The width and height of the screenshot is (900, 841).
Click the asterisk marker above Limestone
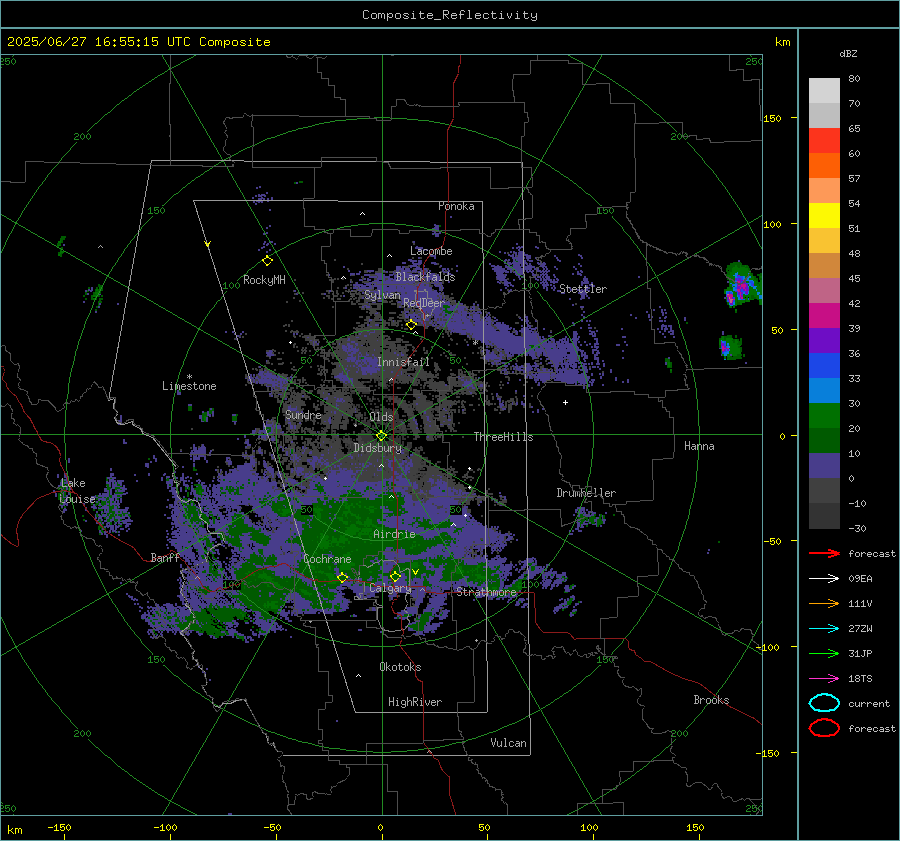(x=189, y=377)
